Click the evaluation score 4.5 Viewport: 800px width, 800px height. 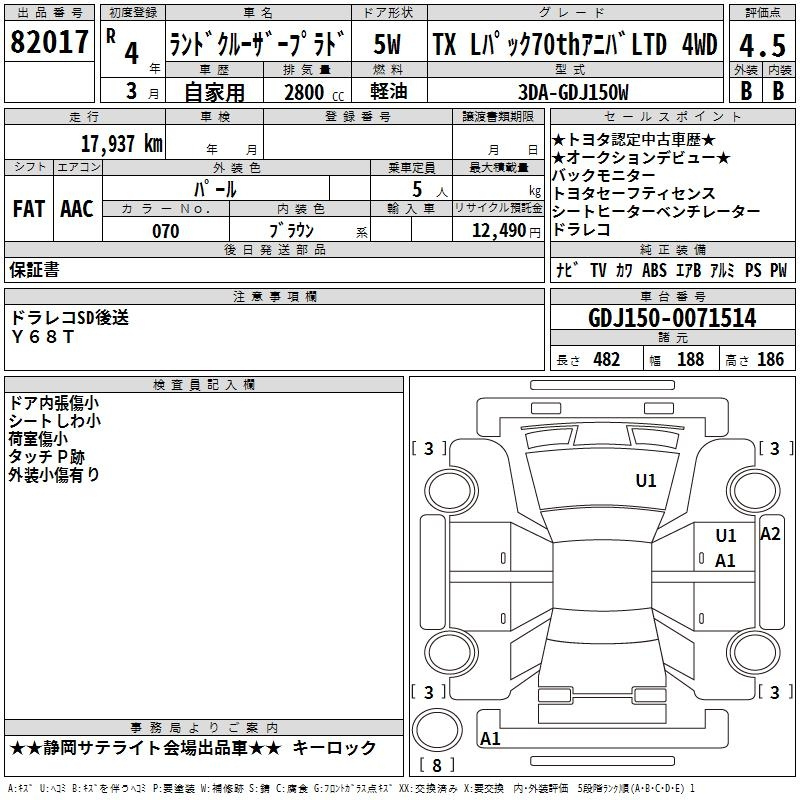762,45
